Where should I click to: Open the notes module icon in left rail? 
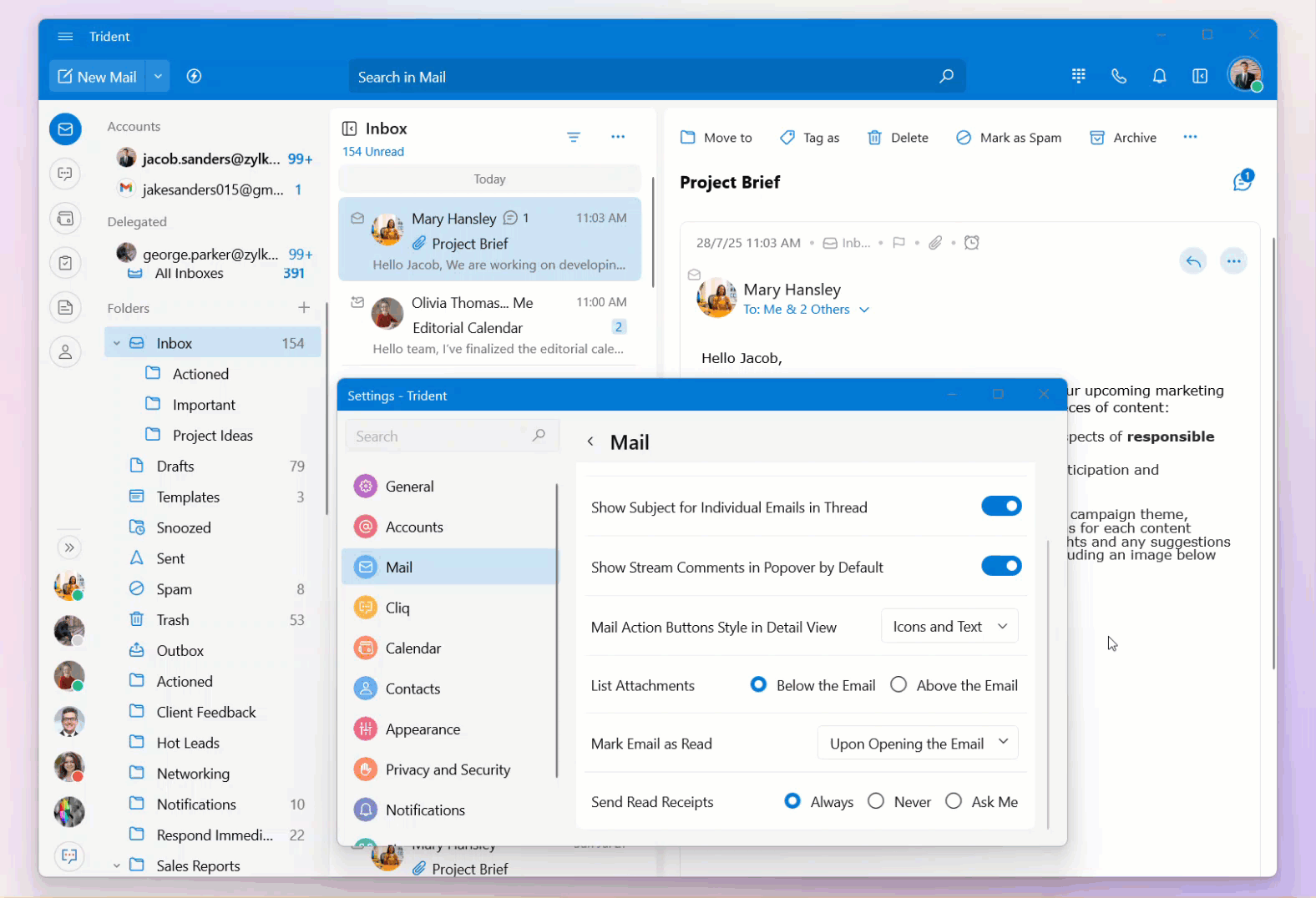coord(65,307)
